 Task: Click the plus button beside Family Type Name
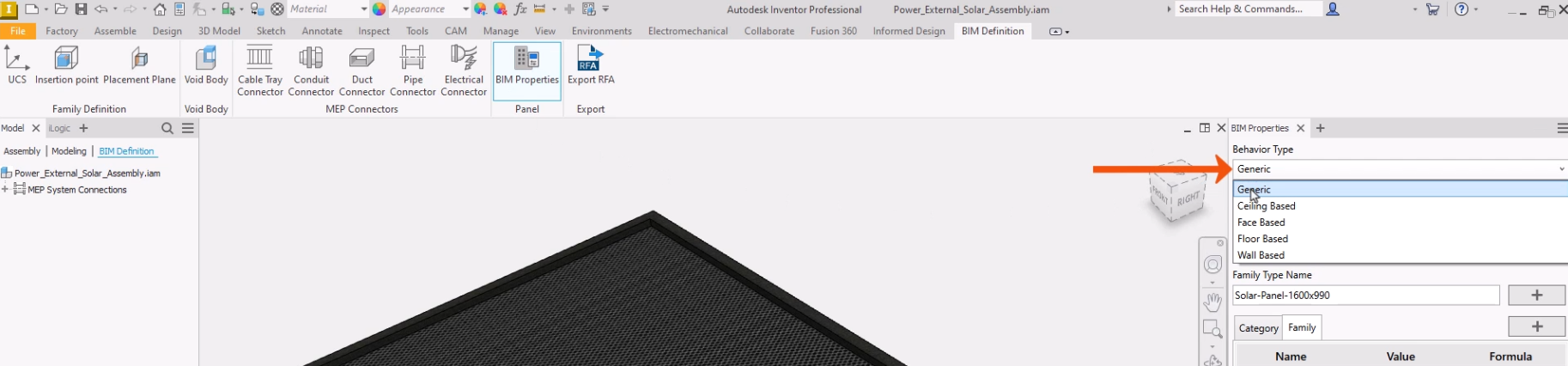[1536, 296]
